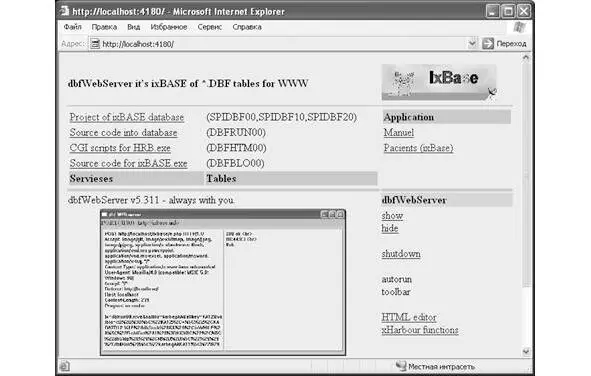The width and height of the screenshot is (591, 376).
Task: Click the show dbfWebServer link
Action: 392,216
